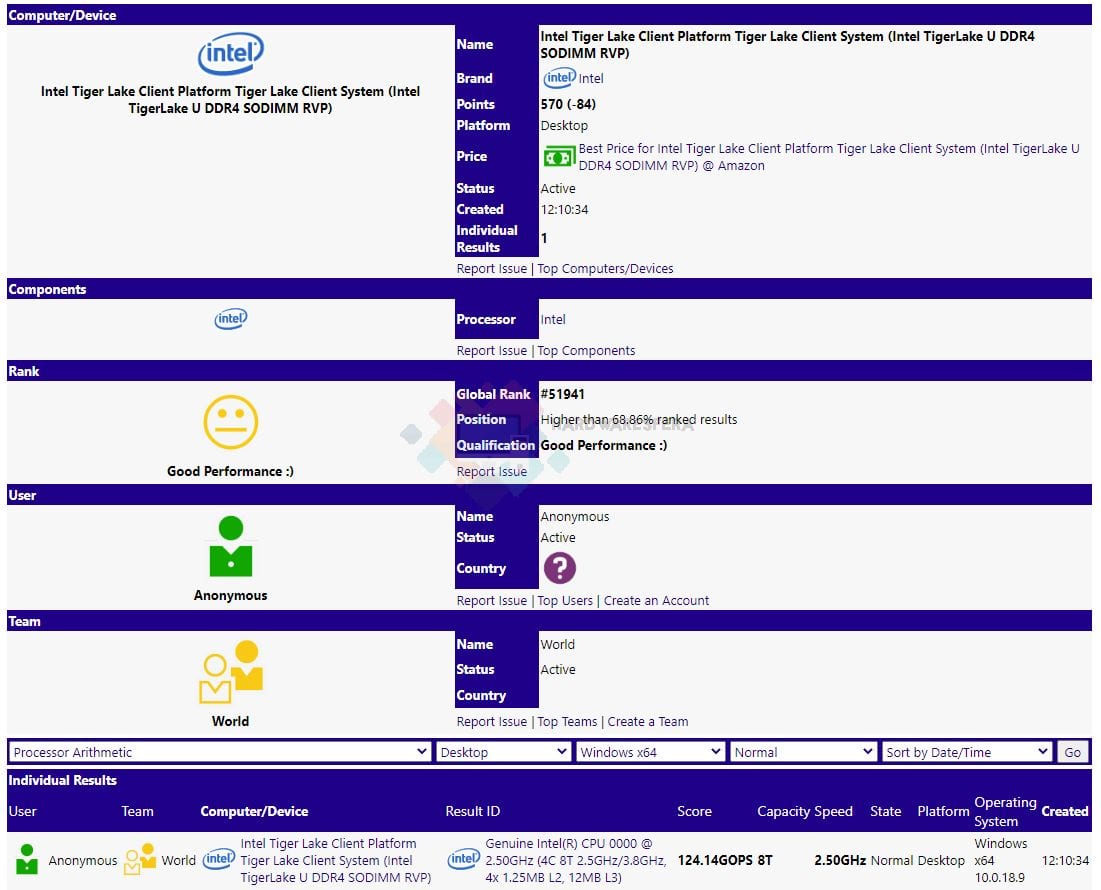Click Operating System column header
The image size is (1101, 890).
click(x=1005, y=811)
